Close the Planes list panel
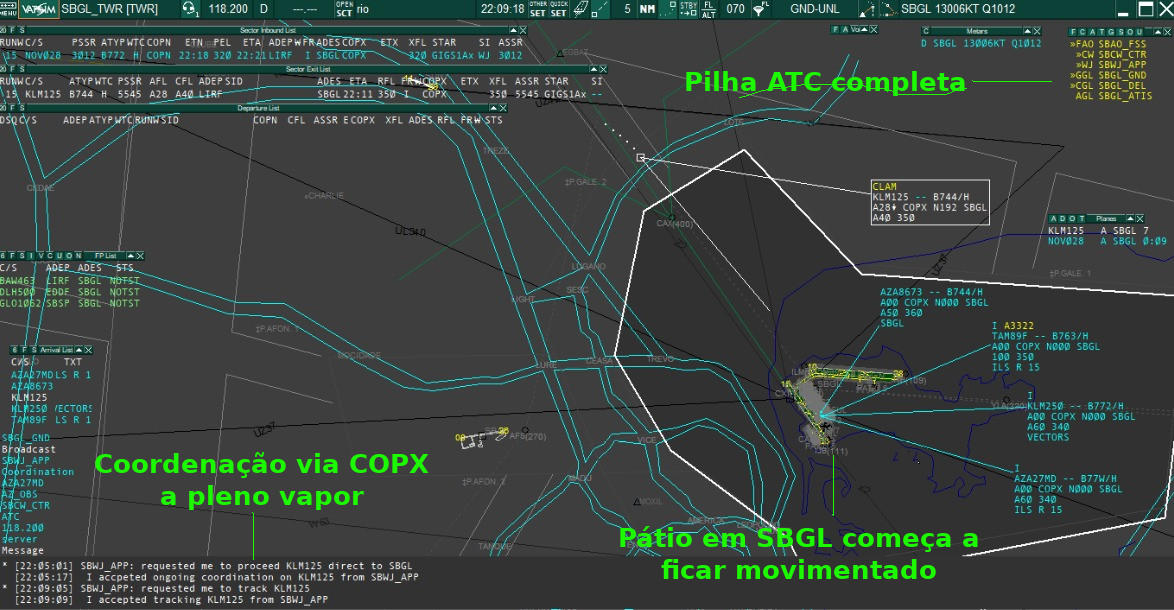 (x=1140, y=219)
